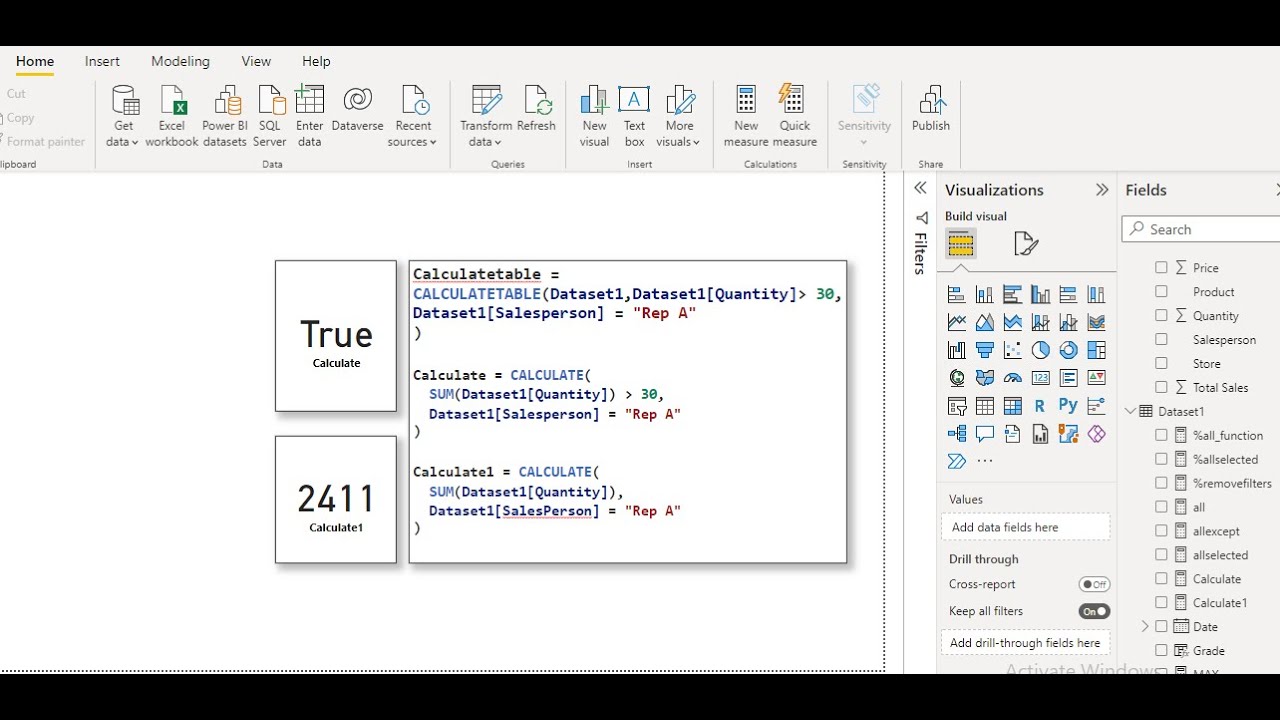Select the Build visual fields icon

(961, 244)
